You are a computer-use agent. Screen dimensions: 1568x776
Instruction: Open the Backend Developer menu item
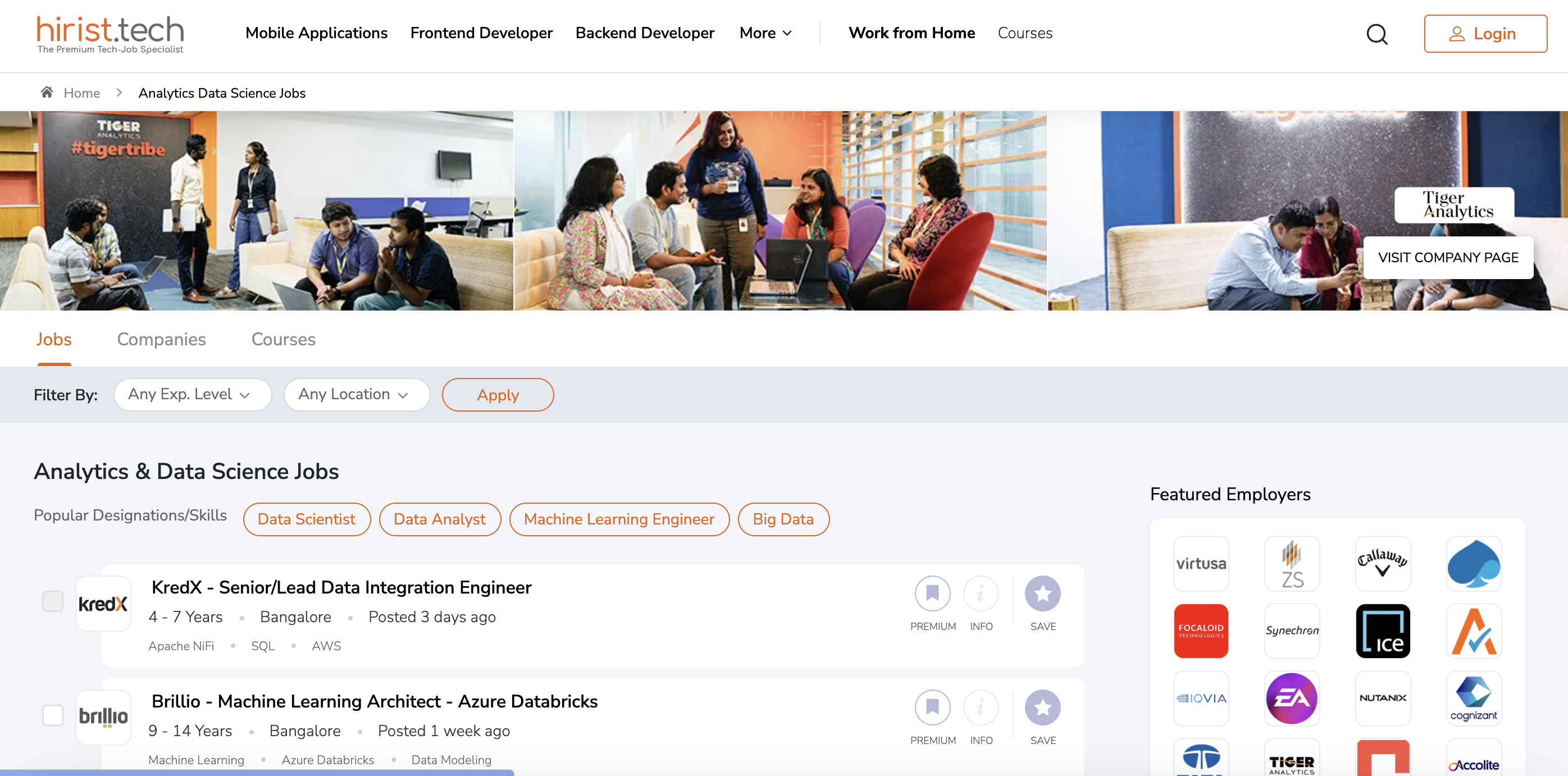(645, 33)
